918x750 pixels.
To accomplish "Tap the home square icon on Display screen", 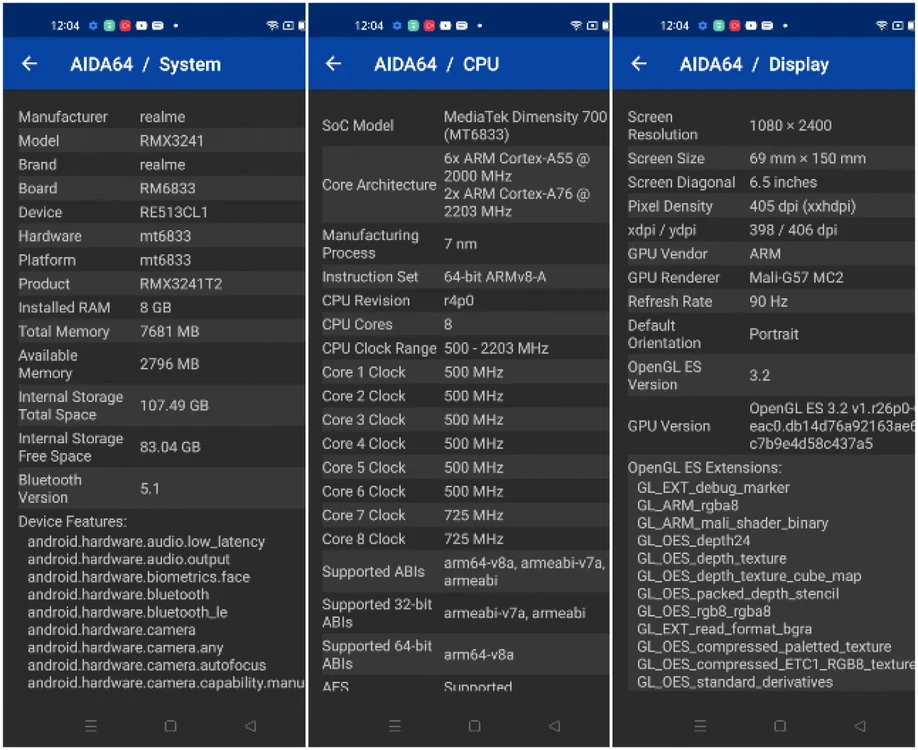I will point(780,726).
